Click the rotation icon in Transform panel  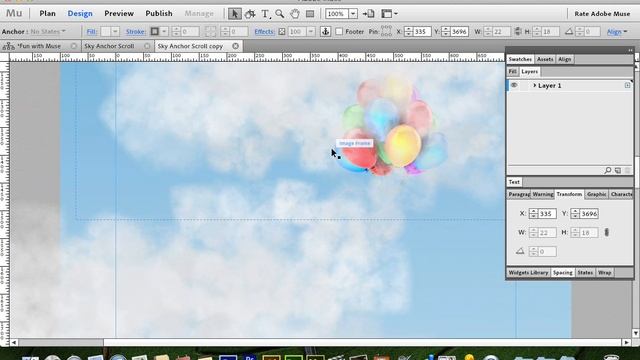(520, 251)
